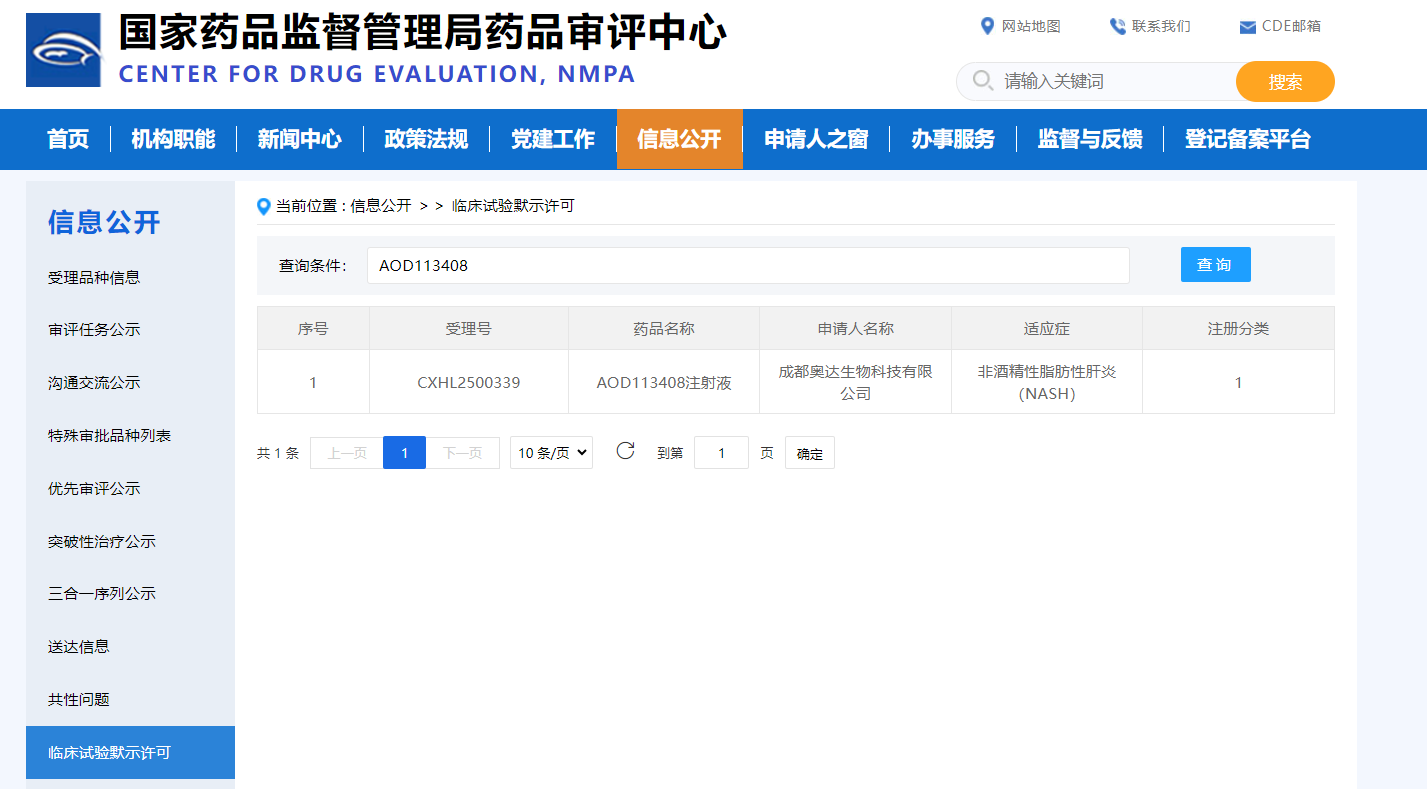This screenshot has width=1427, height=789.
Task: Click the 确定 page jump button
Action: [x=809, y=453]
